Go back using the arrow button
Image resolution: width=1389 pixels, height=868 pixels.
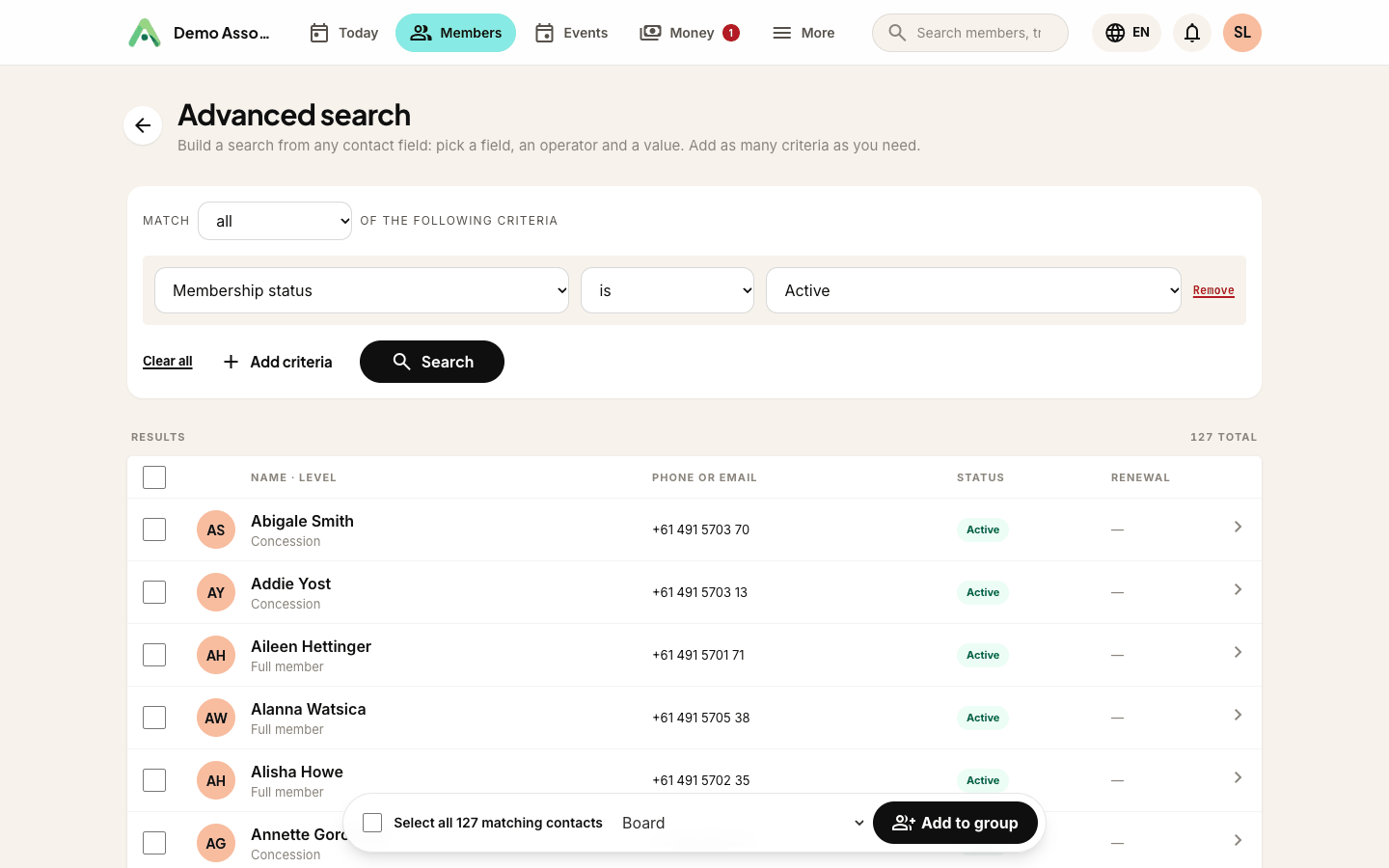[143, 125]
